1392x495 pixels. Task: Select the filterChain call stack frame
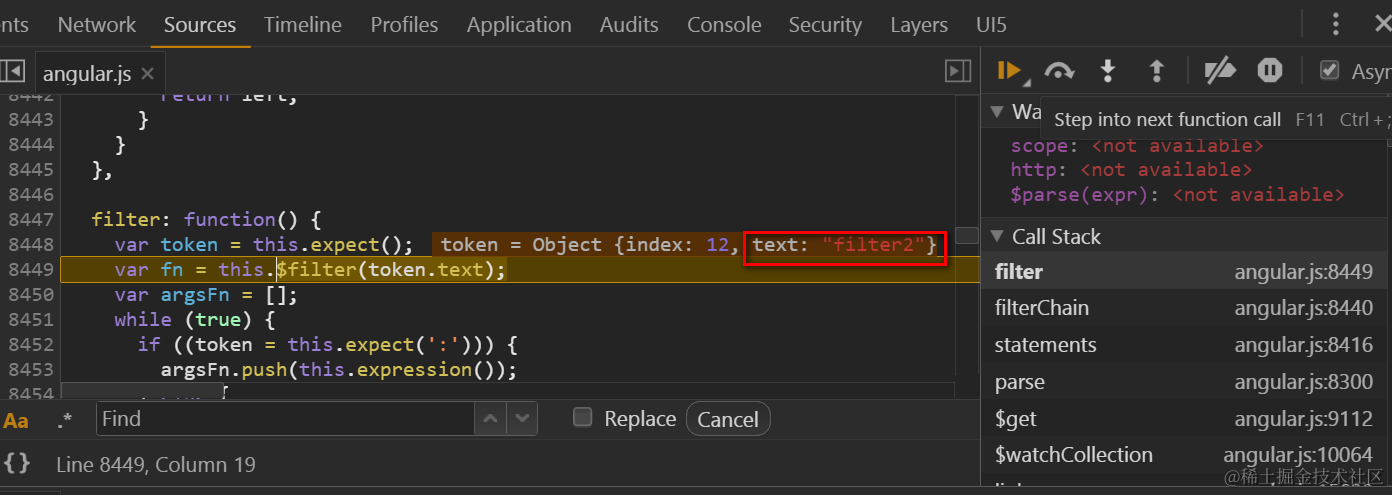tap(1186, 308)
